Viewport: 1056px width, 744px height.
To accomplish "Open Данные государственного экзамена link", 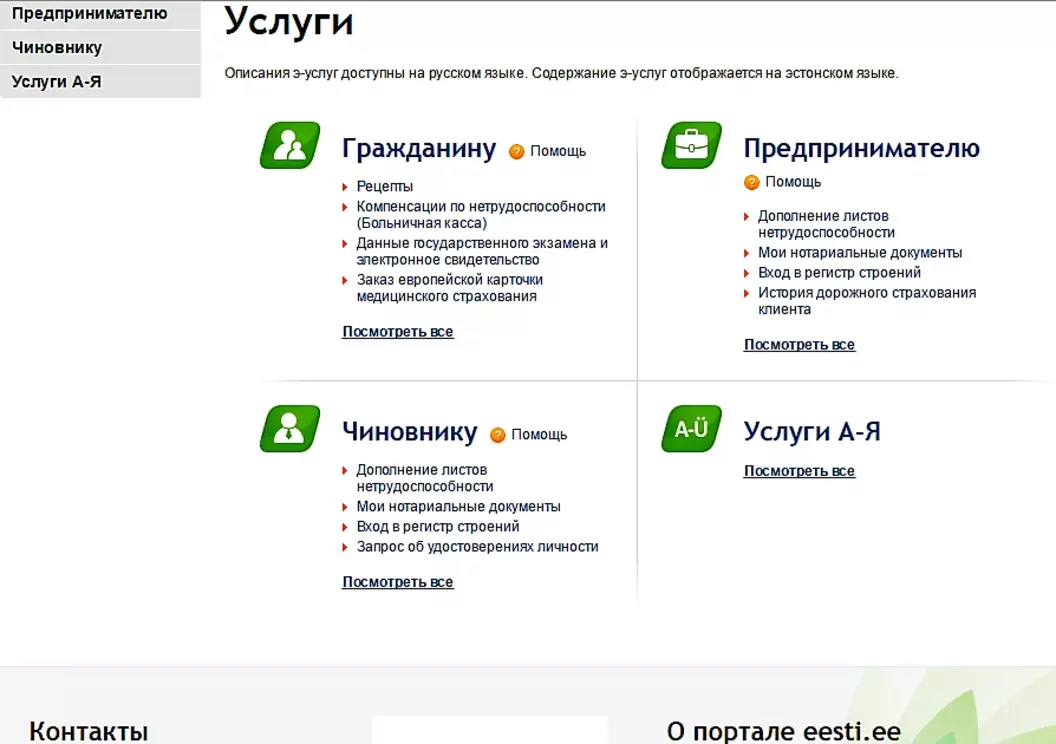I will (482, 243).
